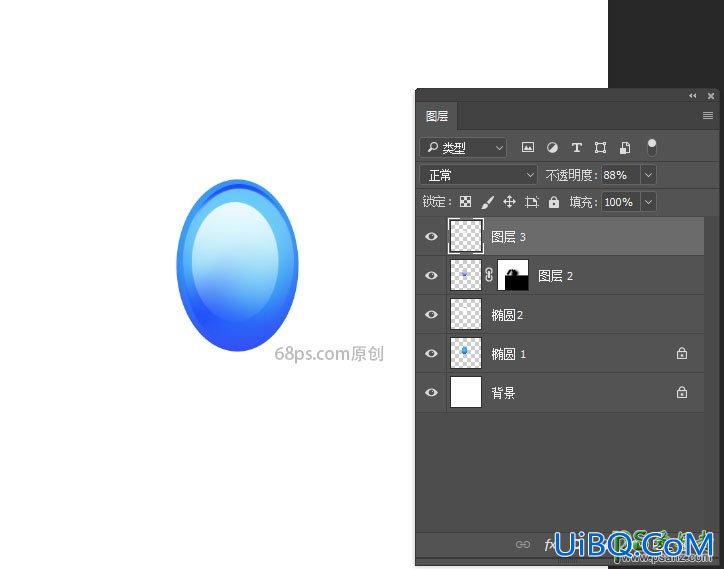Hide the 图层 2 layer
724x569 pixels.
431,275
